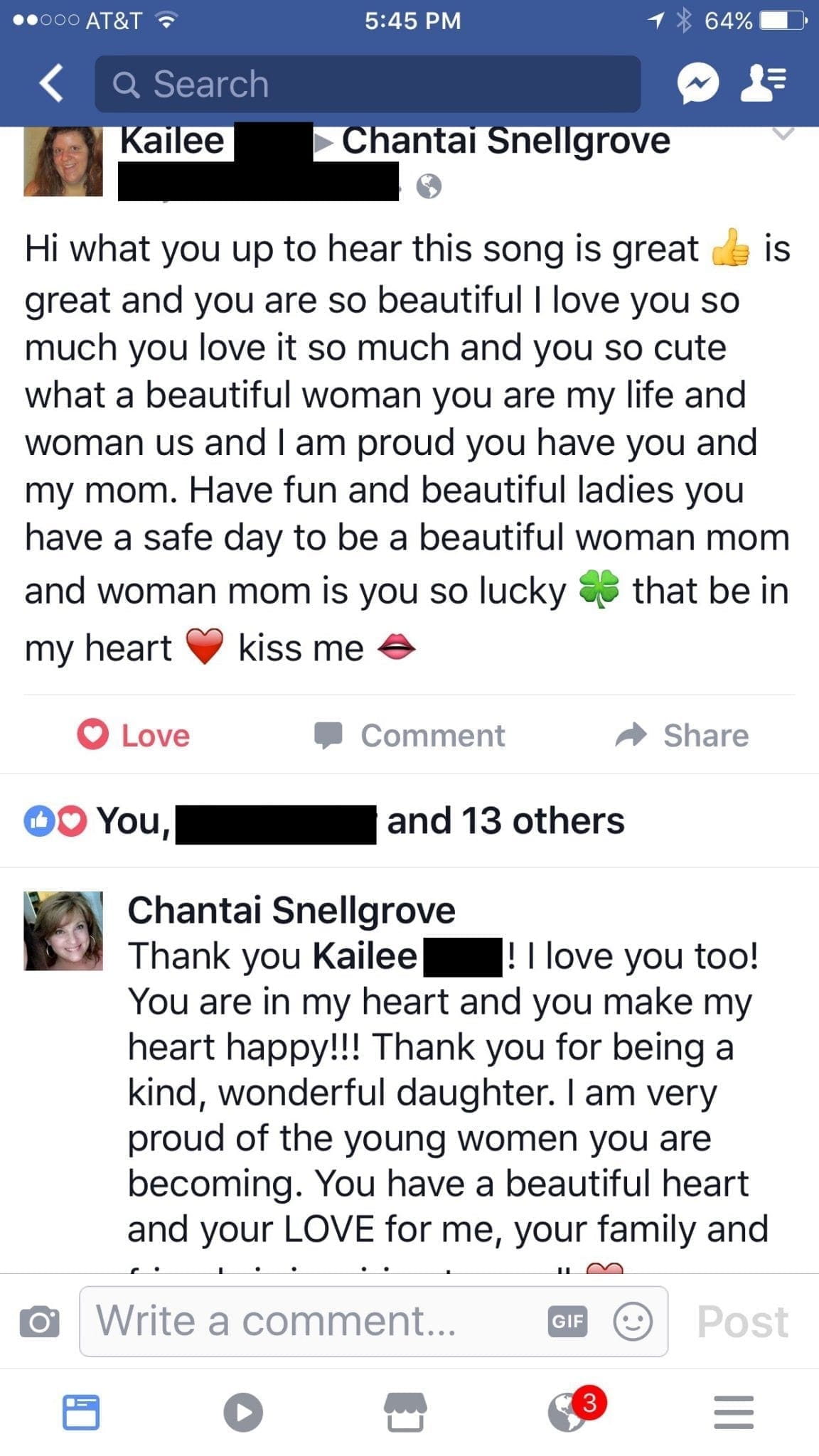Open the GIF picker
819x1456 pixels.
(x=567, y=1321)
